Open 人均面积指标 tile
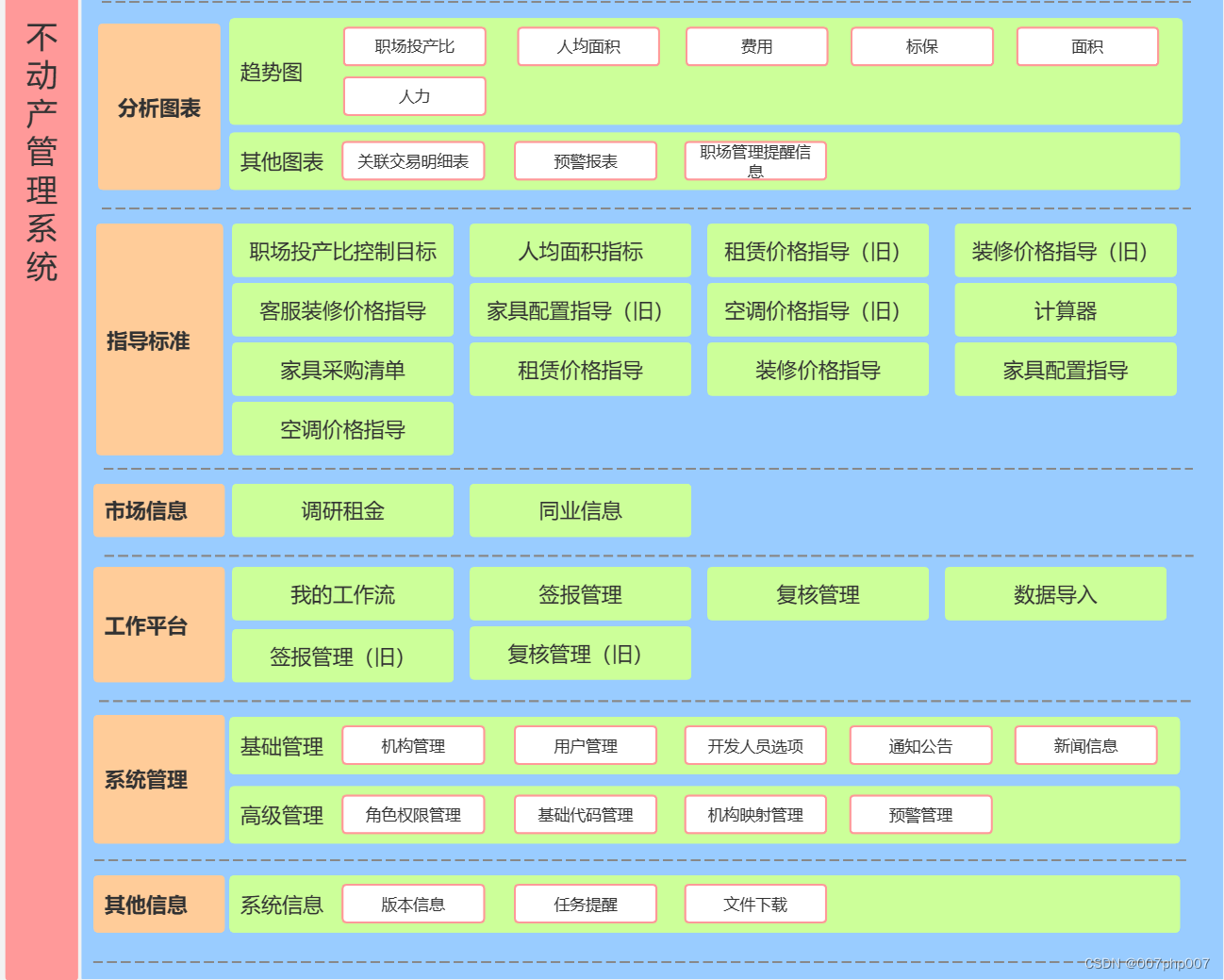1224x980 pixels. pos(581,251)
